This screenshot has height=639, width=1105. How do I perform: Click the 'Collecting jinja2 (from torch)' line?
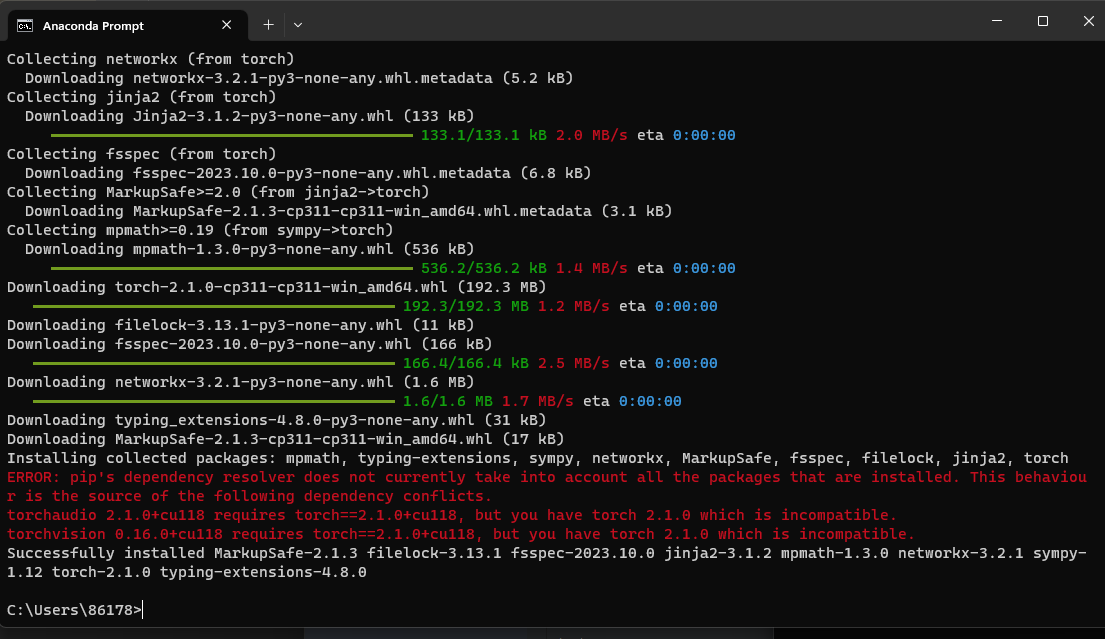point(142,97)
